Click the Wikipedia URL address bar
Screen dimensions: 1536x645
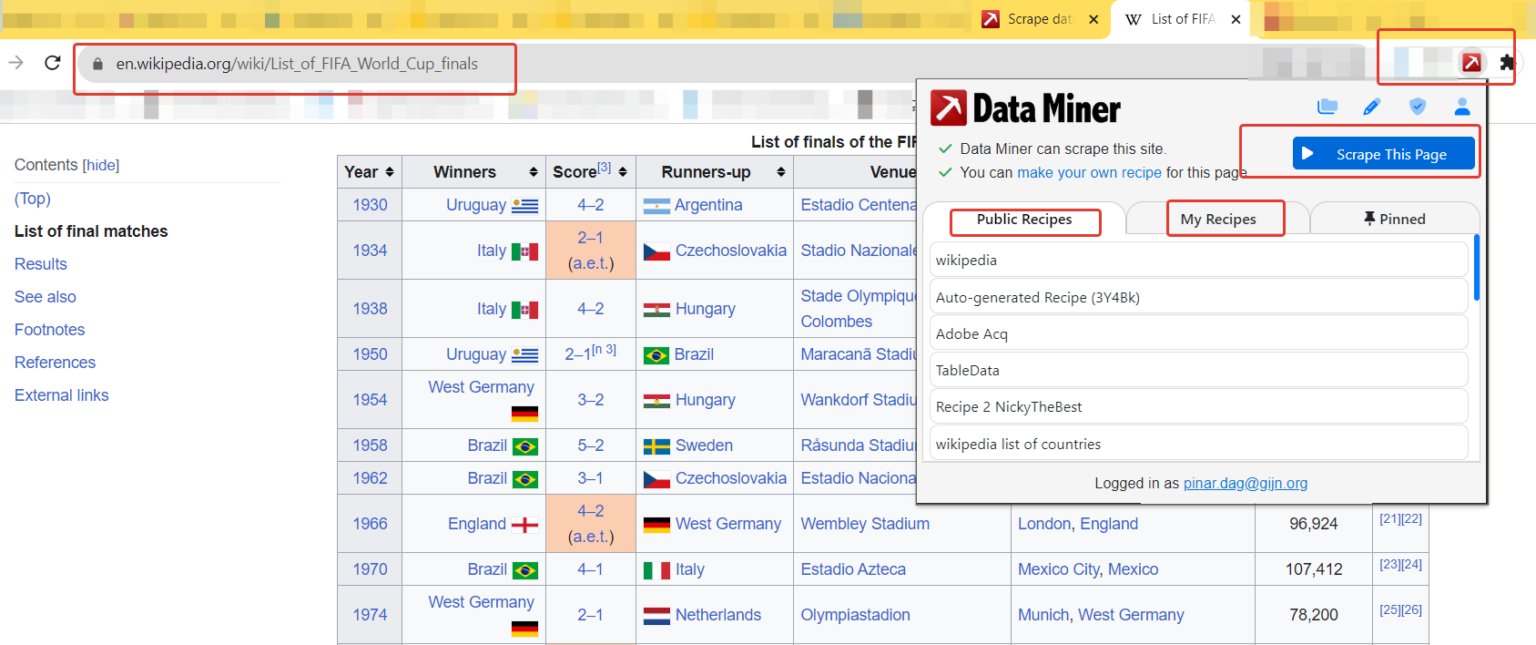297,64
